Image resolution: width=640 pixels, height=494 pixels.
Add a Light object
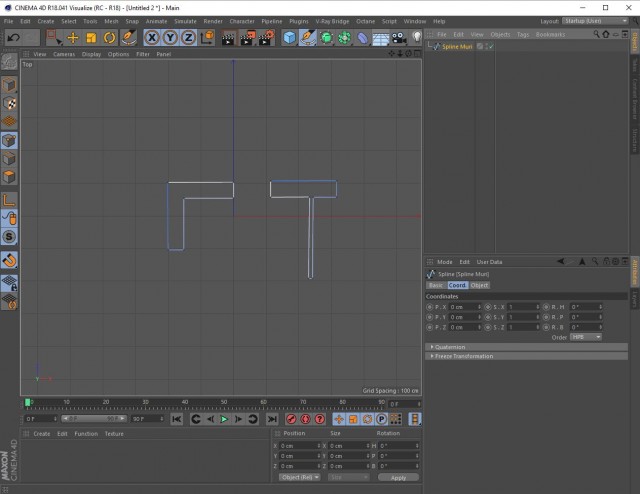tap(416, 38)
